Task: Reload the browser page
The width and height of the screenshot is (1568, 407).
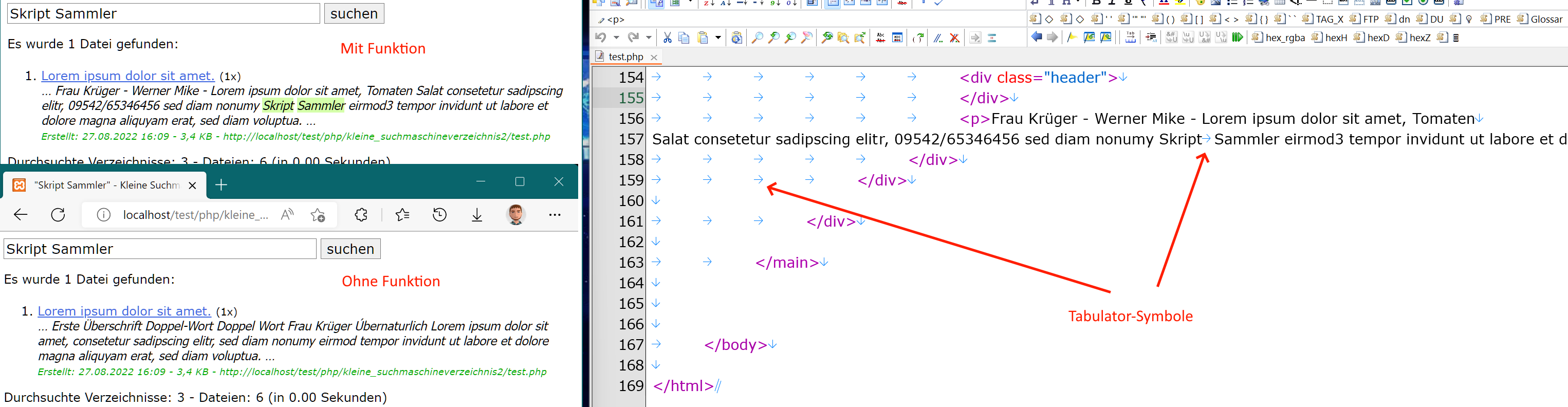Action: 58,215
